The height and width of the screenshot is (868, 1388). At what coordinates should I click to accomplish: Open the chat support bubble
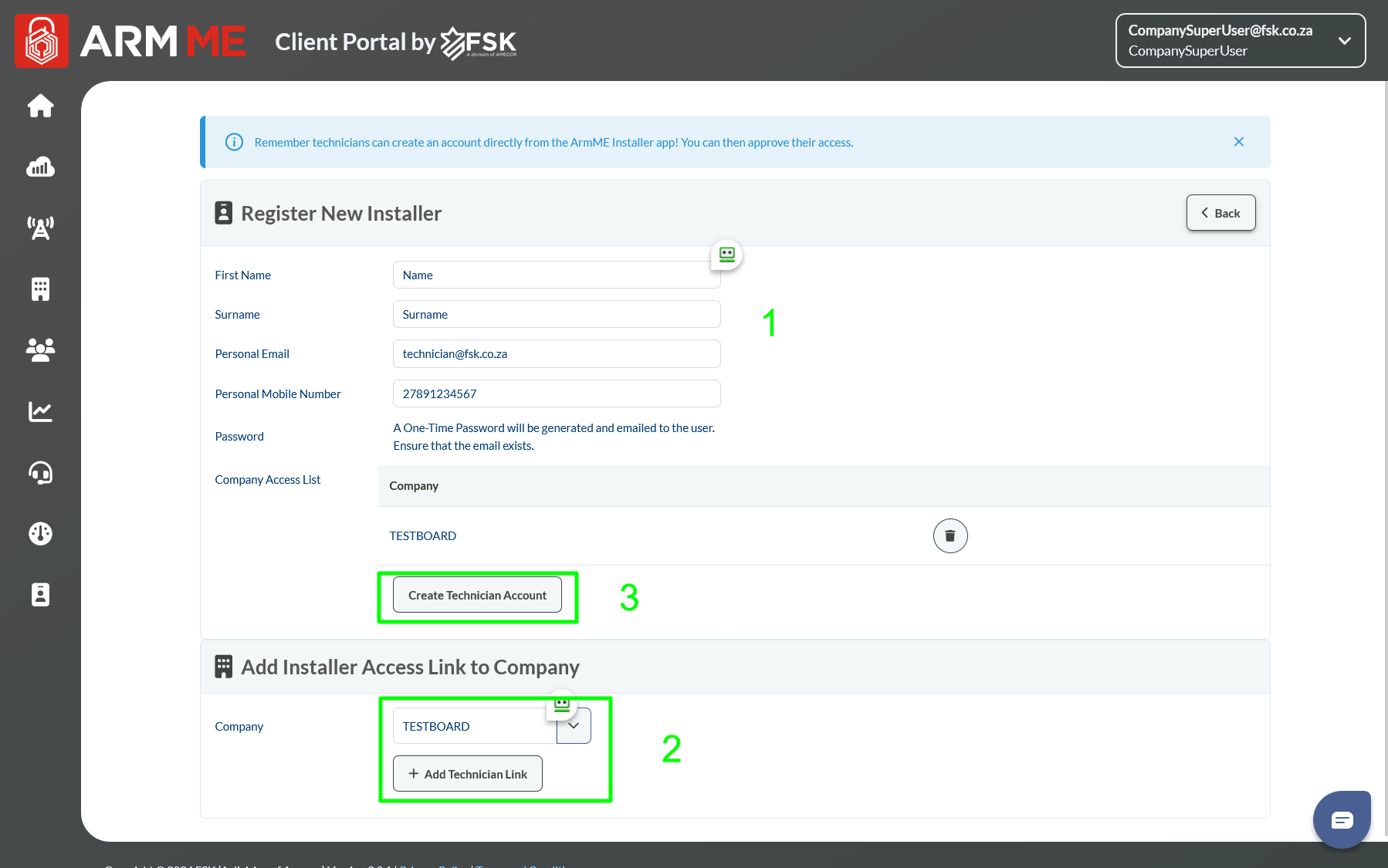point(1342,819)
